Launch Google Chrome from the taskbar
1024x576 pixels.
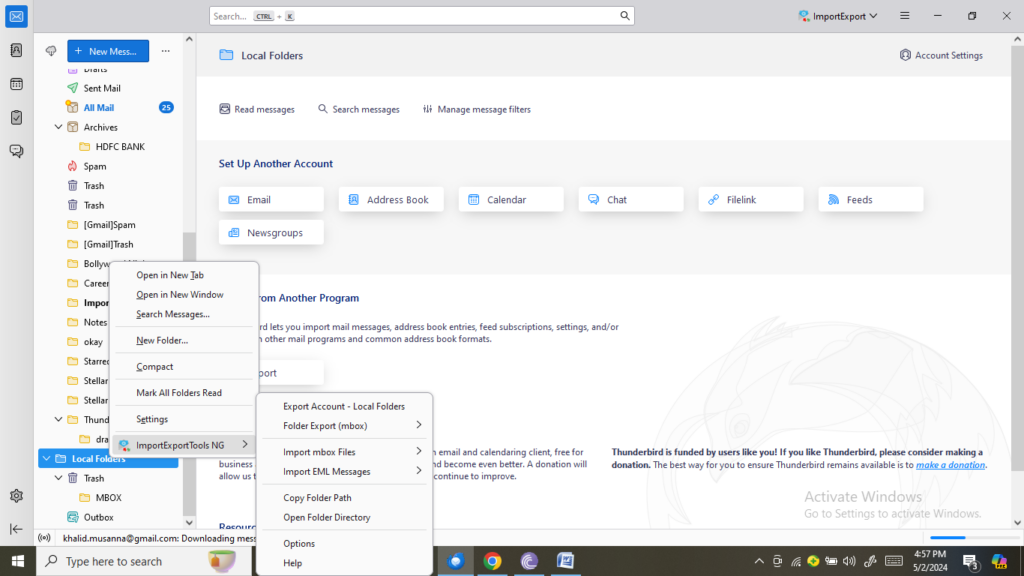pos(492,561)
